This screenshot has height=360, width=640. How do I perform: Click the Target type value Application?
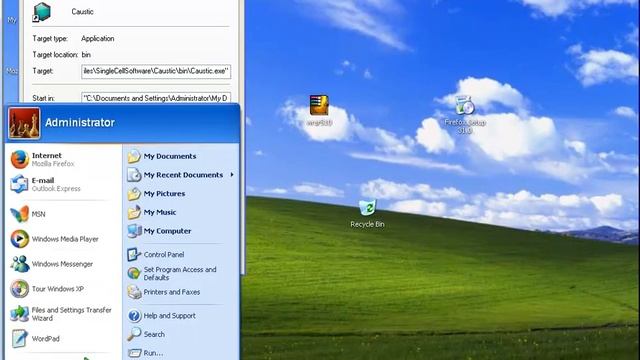click(x=98, y=39)
